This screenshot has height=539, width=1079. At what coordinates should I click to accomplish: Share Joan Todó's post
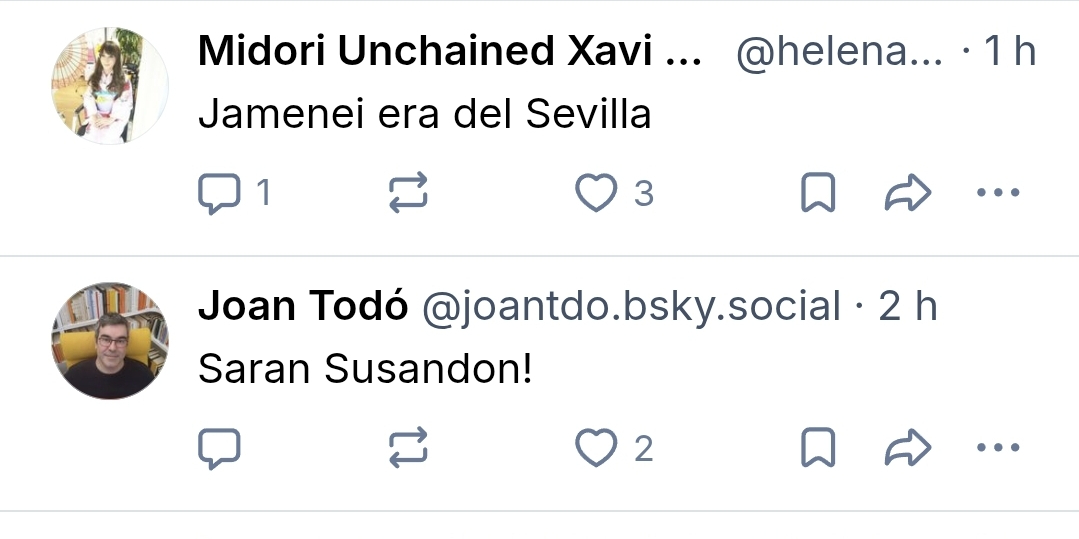907,449
